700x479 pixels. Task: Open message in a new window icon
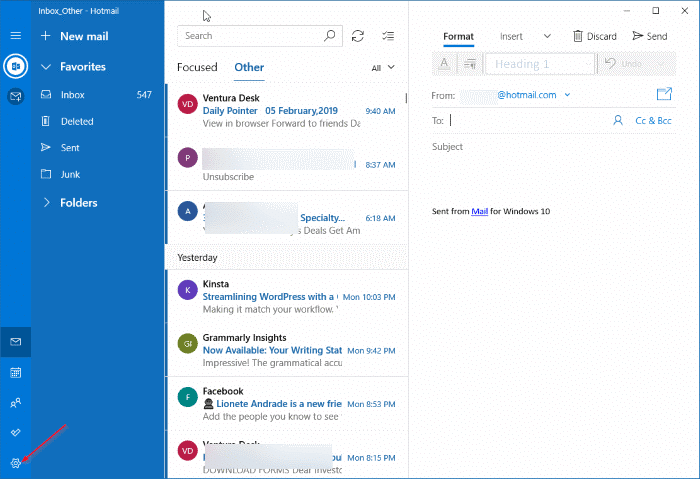point(664,94)
